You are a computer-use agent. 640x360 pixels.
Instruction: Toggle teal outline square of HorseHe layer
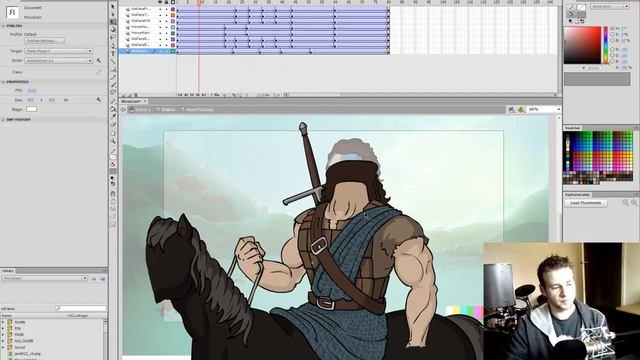coord(173,27)
